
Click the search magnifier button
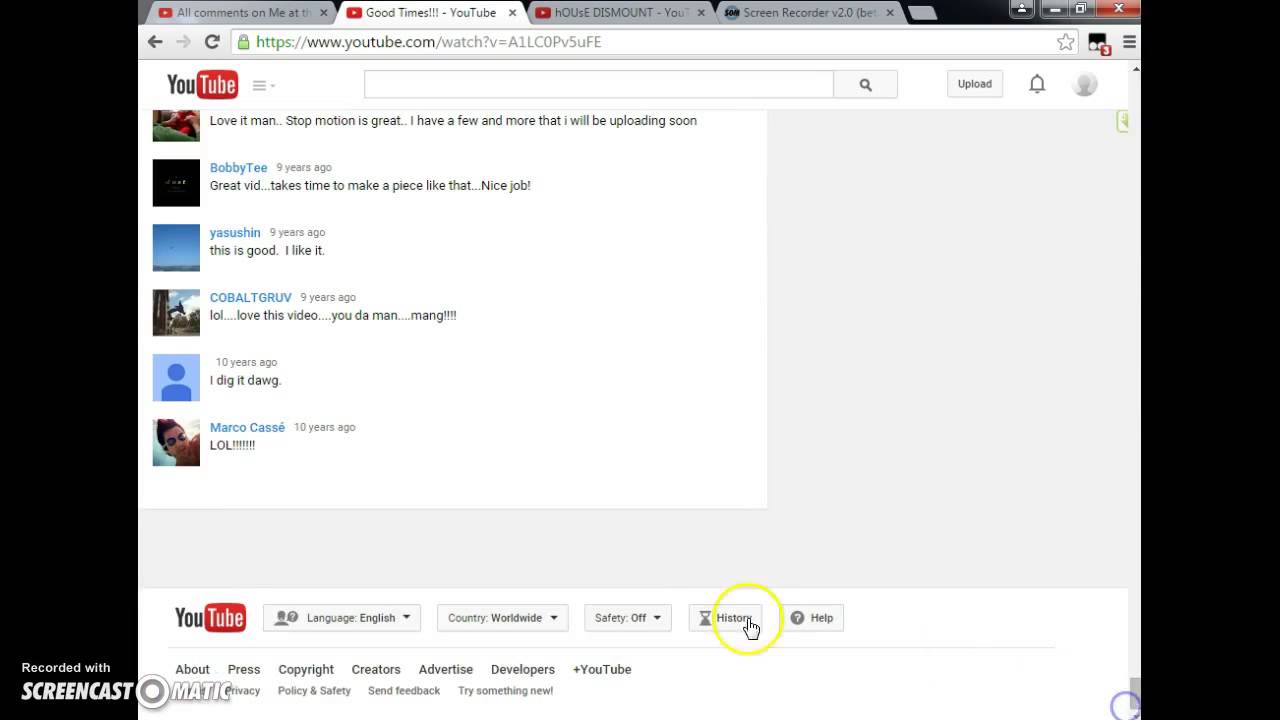coord(865,85)
